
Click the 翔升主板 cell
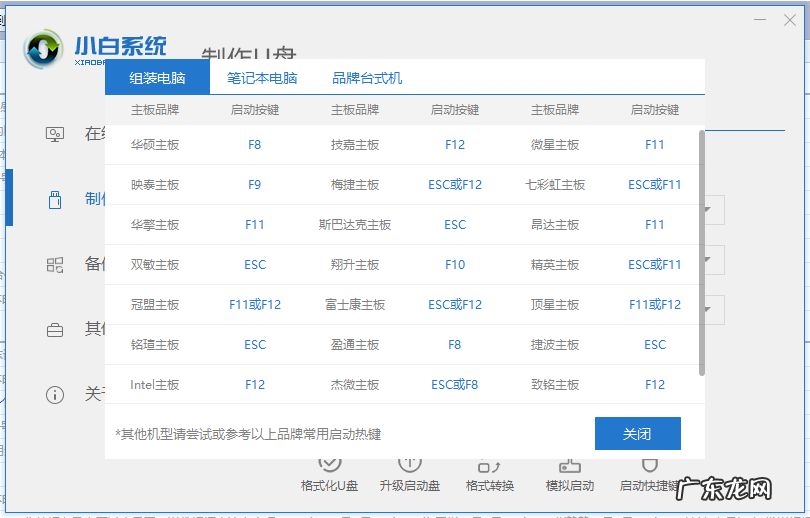click(355, 265)
